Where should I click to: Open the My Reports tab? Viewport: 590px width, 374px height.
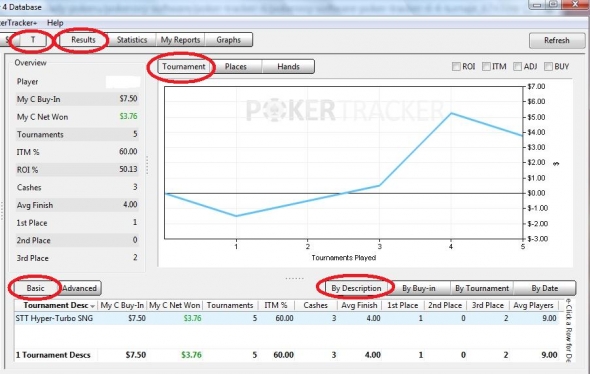click(x=180, y=40)
